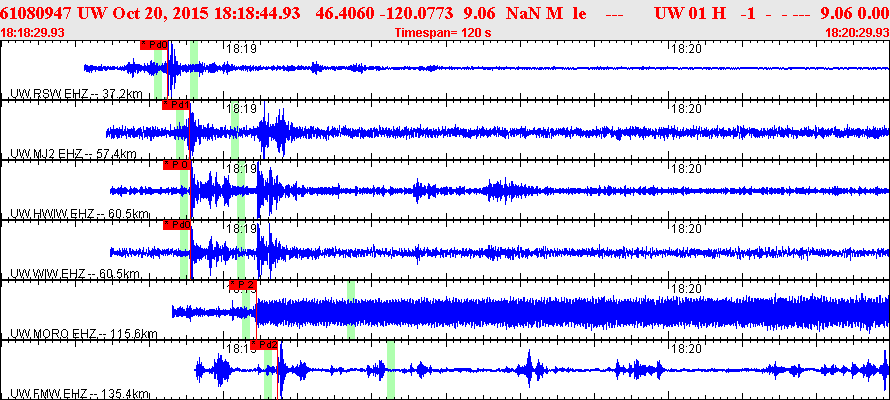Click the end time 18:20:29.93
The width and height of the screenshot is (890, 400).
pos(857,33)
